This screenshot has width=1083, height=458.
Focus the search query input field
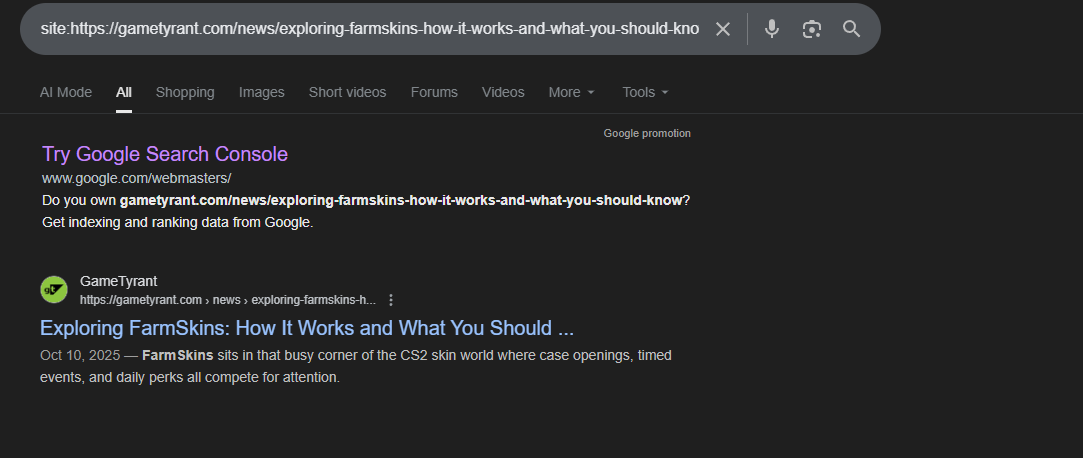[370, 29]
